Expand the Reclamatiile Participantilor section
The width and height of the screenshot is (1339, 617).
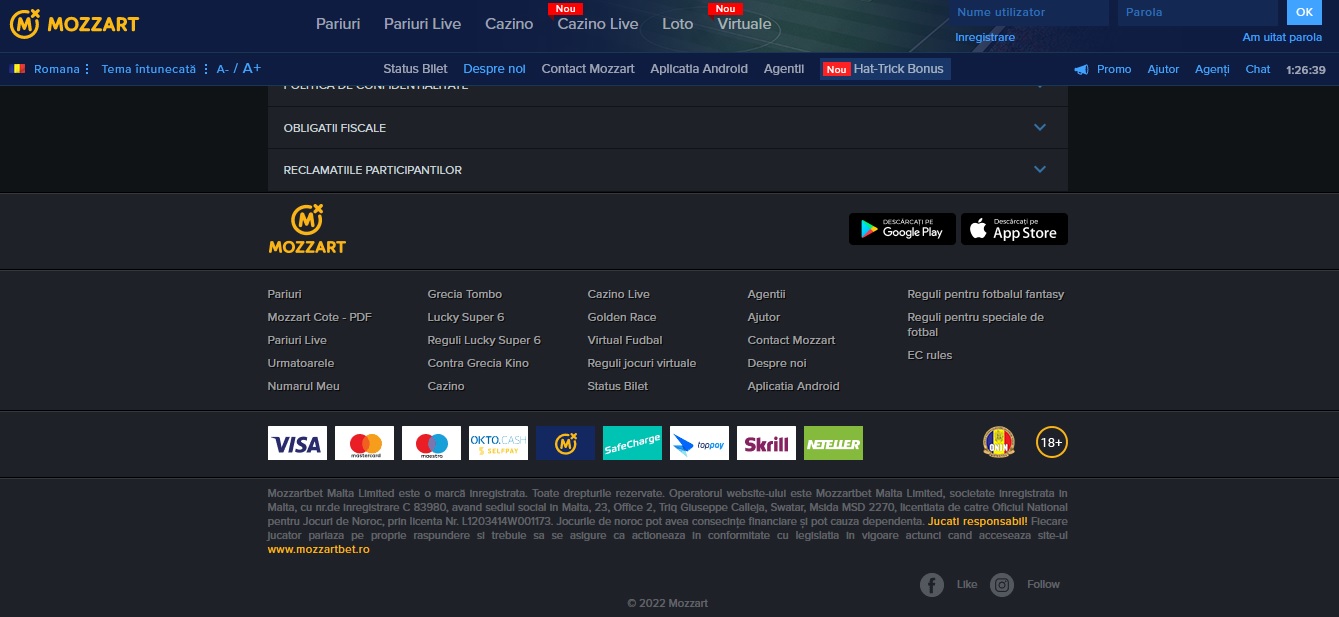point(668,170)
